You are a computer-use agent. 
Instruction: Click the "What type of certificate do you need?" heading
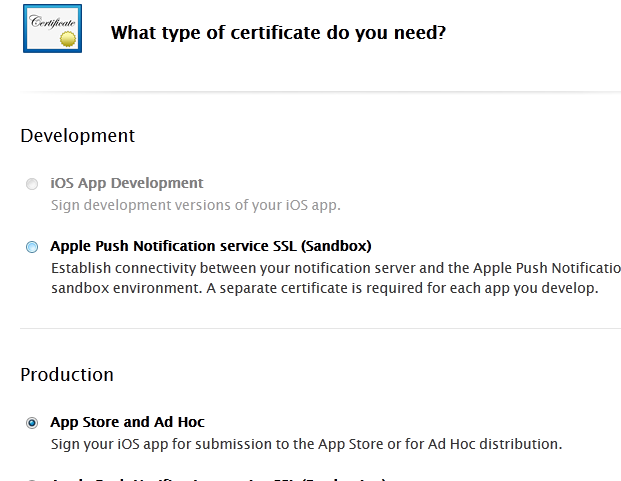(x=278, y=32)
